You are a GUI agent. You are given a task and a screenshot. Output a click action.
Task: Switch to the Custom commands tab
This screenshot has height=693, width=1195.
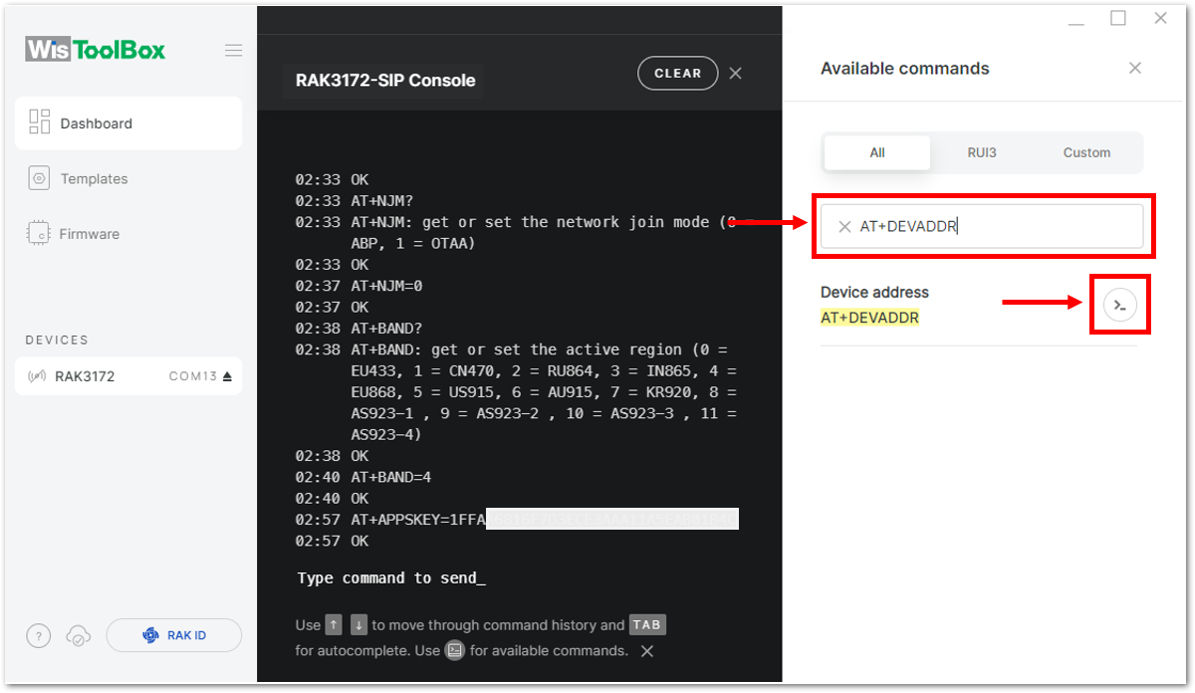click(x=1087, y=152)
